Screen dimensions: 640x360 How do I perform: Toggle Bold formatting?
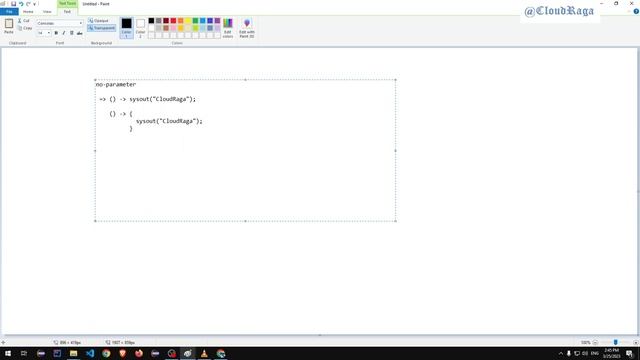tap(56, 33)
